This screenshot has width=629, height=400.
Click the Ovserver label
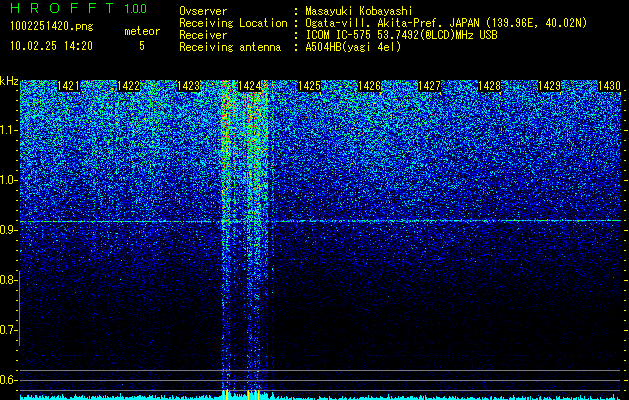click(203, 11)
